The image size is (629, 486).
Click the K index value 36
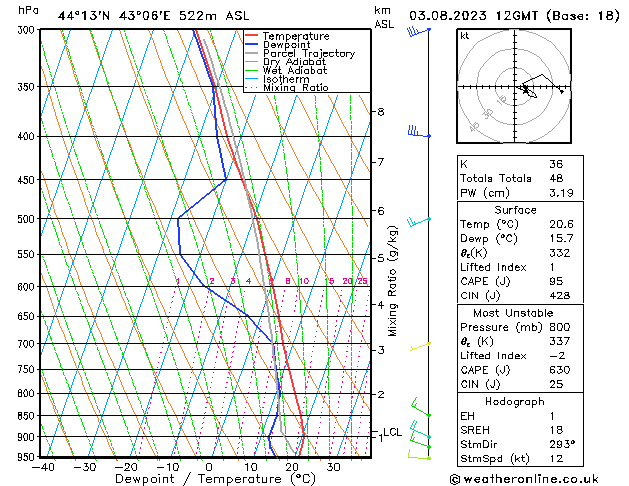click(556, 164)
